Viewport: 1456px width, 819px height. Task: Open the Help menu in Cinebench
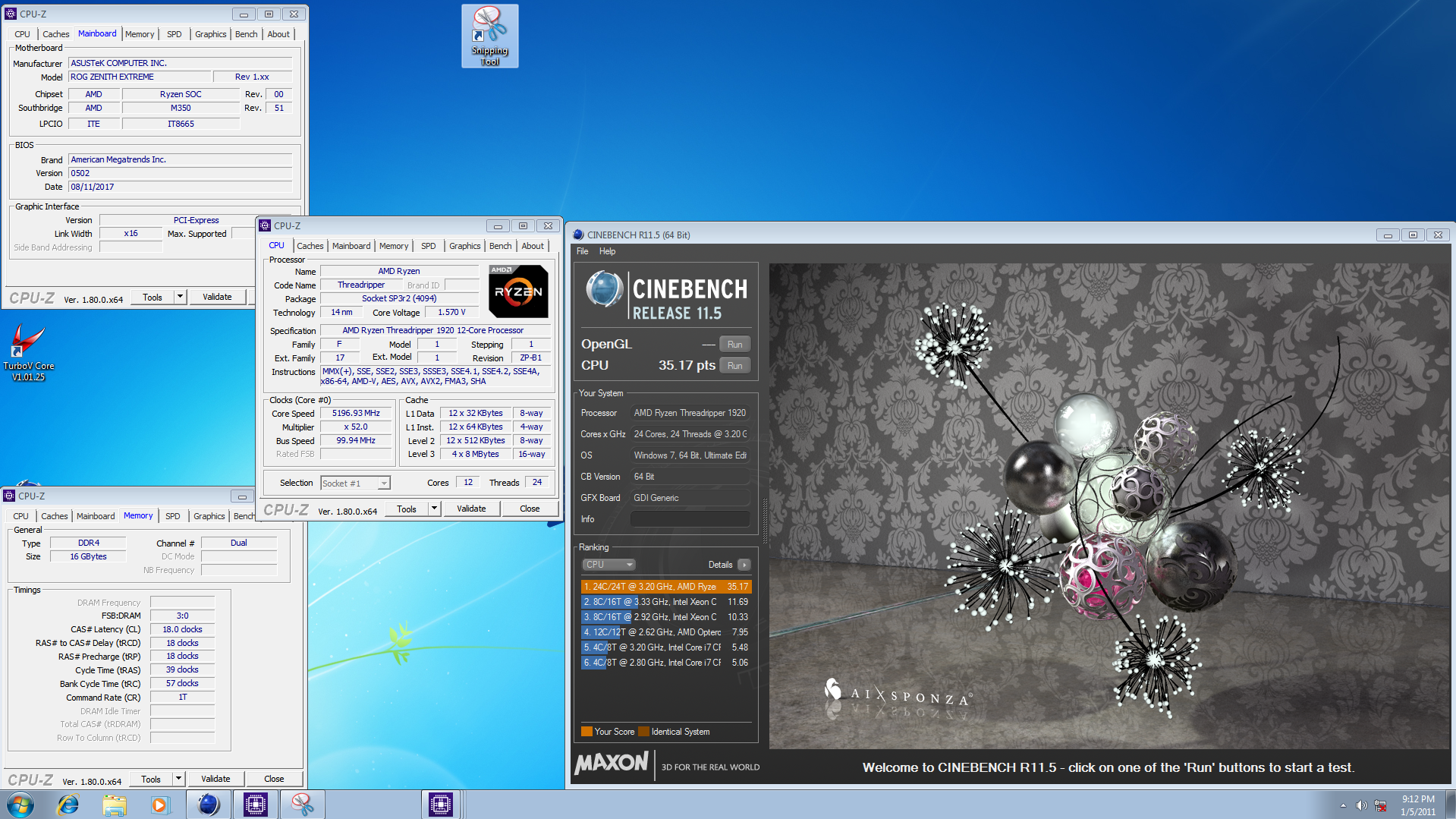[x=607, y=251]
